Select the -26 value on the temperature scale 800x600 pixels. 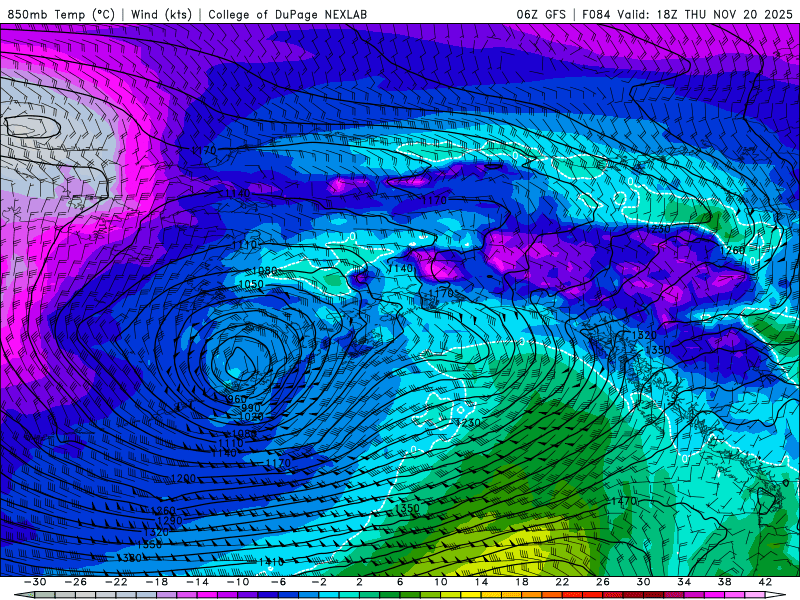[76, 582]
